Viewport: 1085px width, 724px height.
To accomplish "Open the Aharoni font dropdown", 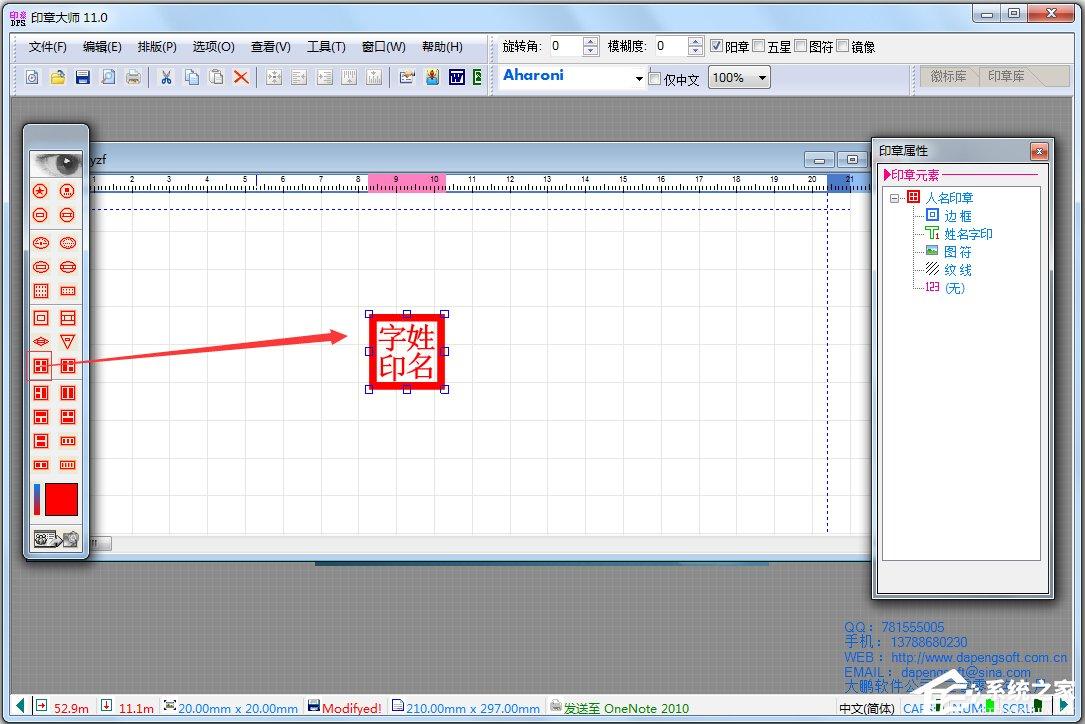I will (x=639, y=79).
